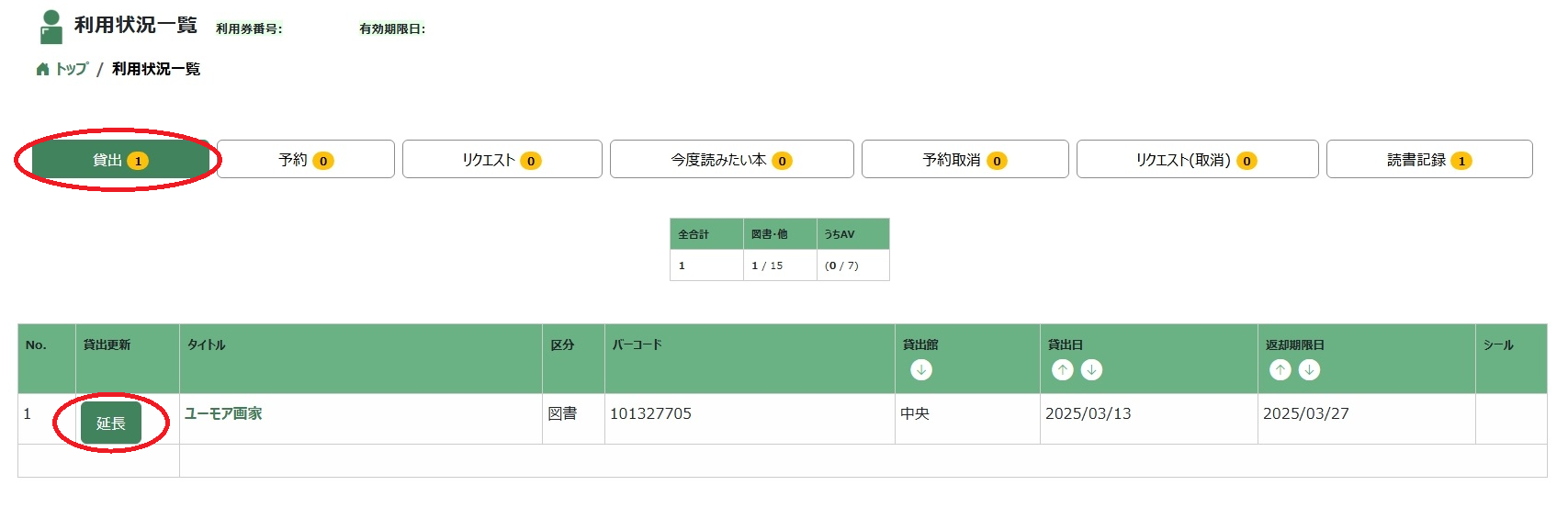The image size is (1568, 508).
Task: Show the 今度読みたい本 list tab
Action: click(x=731, y=160)
